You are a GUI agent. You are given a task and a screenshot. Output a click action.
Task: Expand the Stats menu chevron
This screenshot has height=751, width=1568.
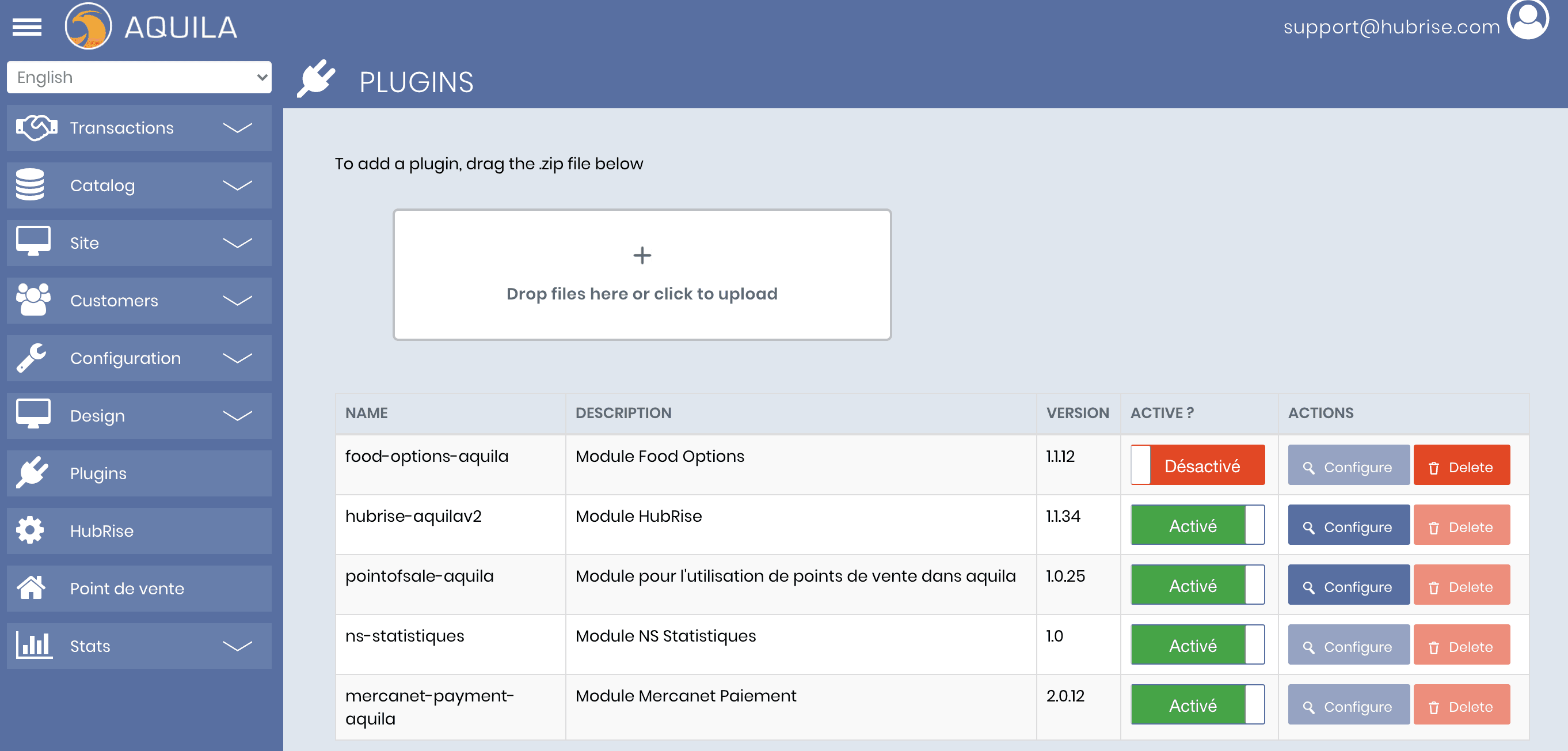click(237, 646)
